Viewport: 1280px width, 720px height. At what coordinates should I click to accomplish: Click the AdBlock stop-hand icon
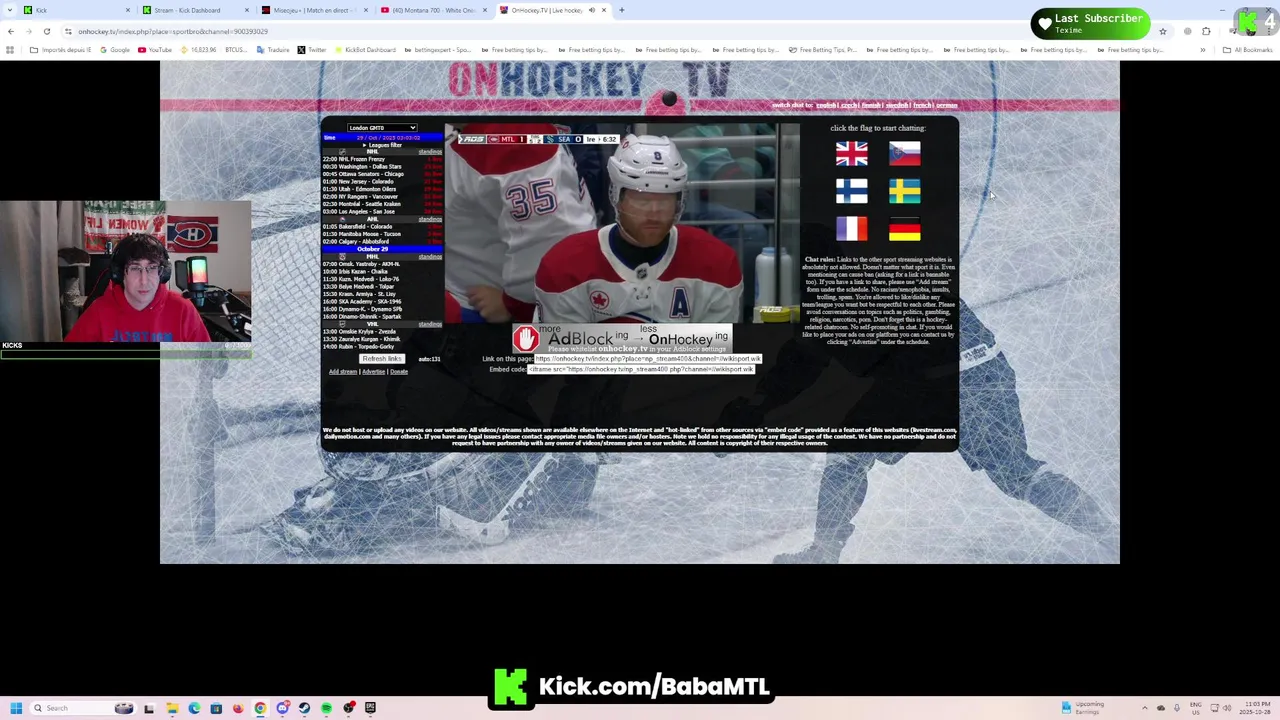coord(527,340)
